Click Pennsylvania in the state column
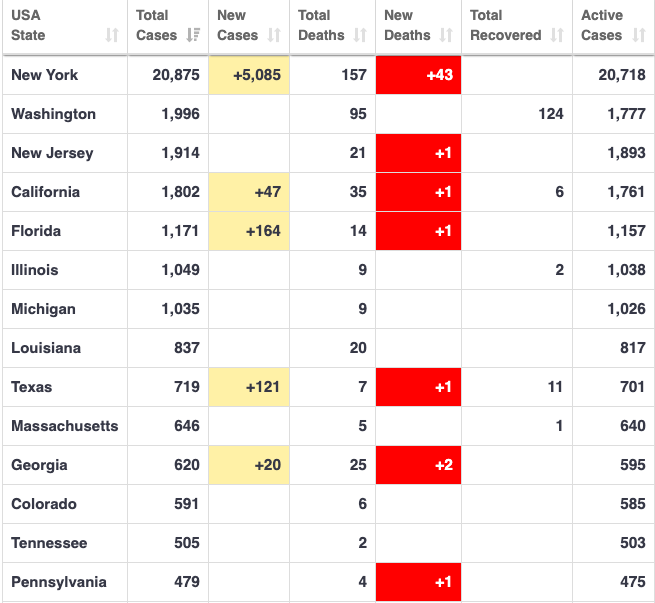The image size is (655, 603). (x=58, y=582)
